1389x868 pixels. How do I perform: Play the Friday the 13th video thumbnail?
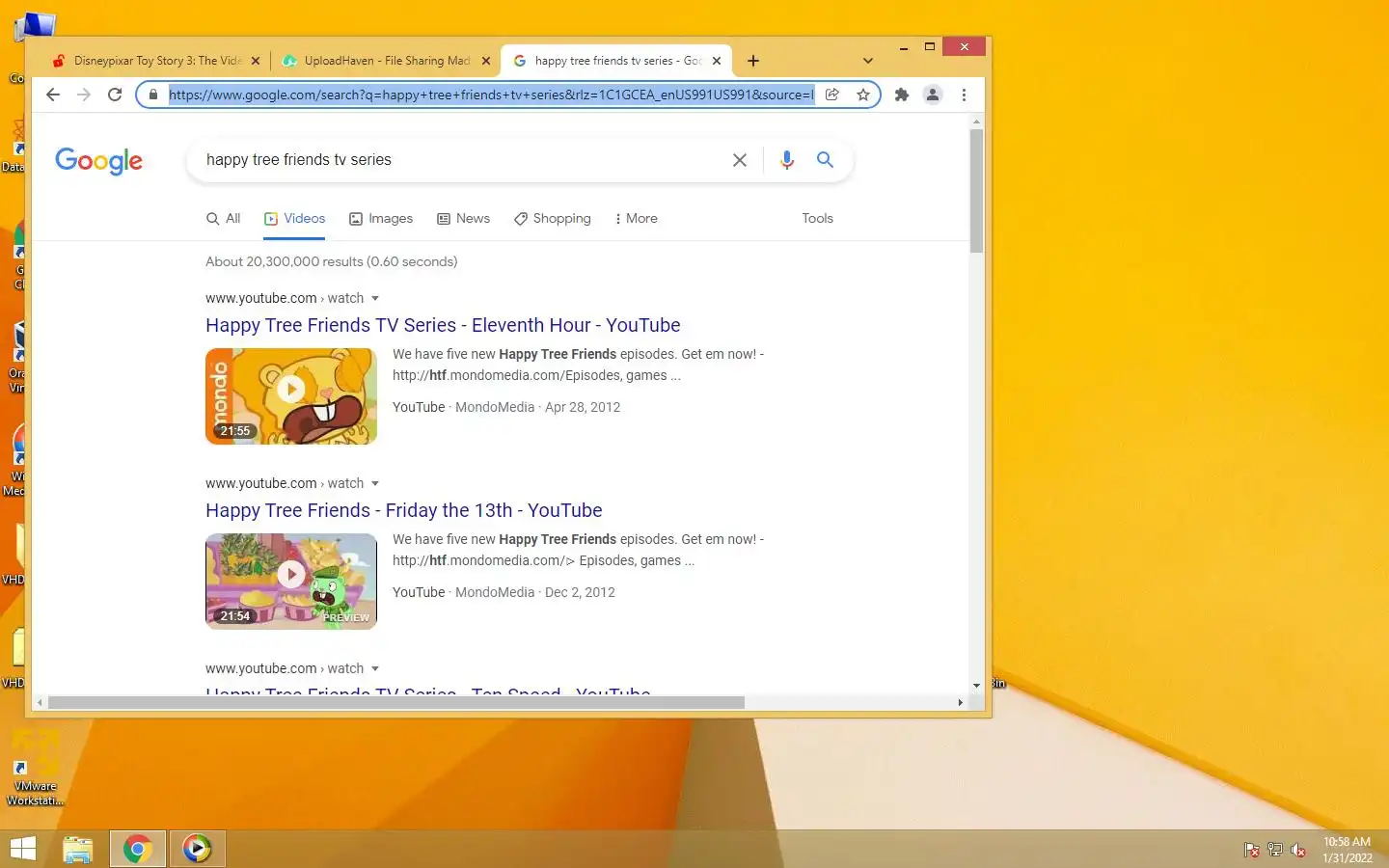[291, 582]
